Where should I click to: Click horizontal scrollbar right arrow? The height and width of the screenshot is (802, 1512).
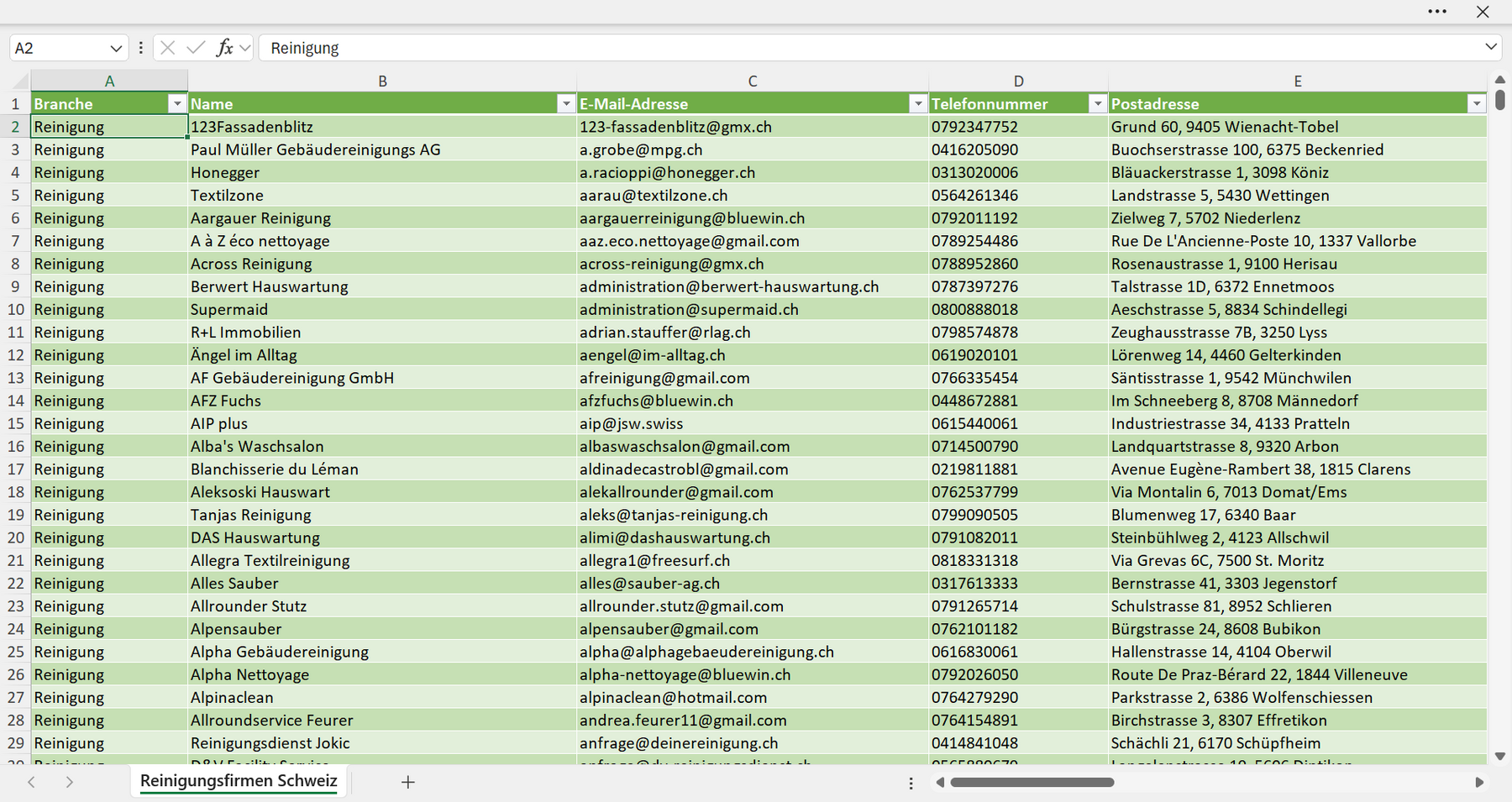pyautogui.click(x=1479, y=782)
